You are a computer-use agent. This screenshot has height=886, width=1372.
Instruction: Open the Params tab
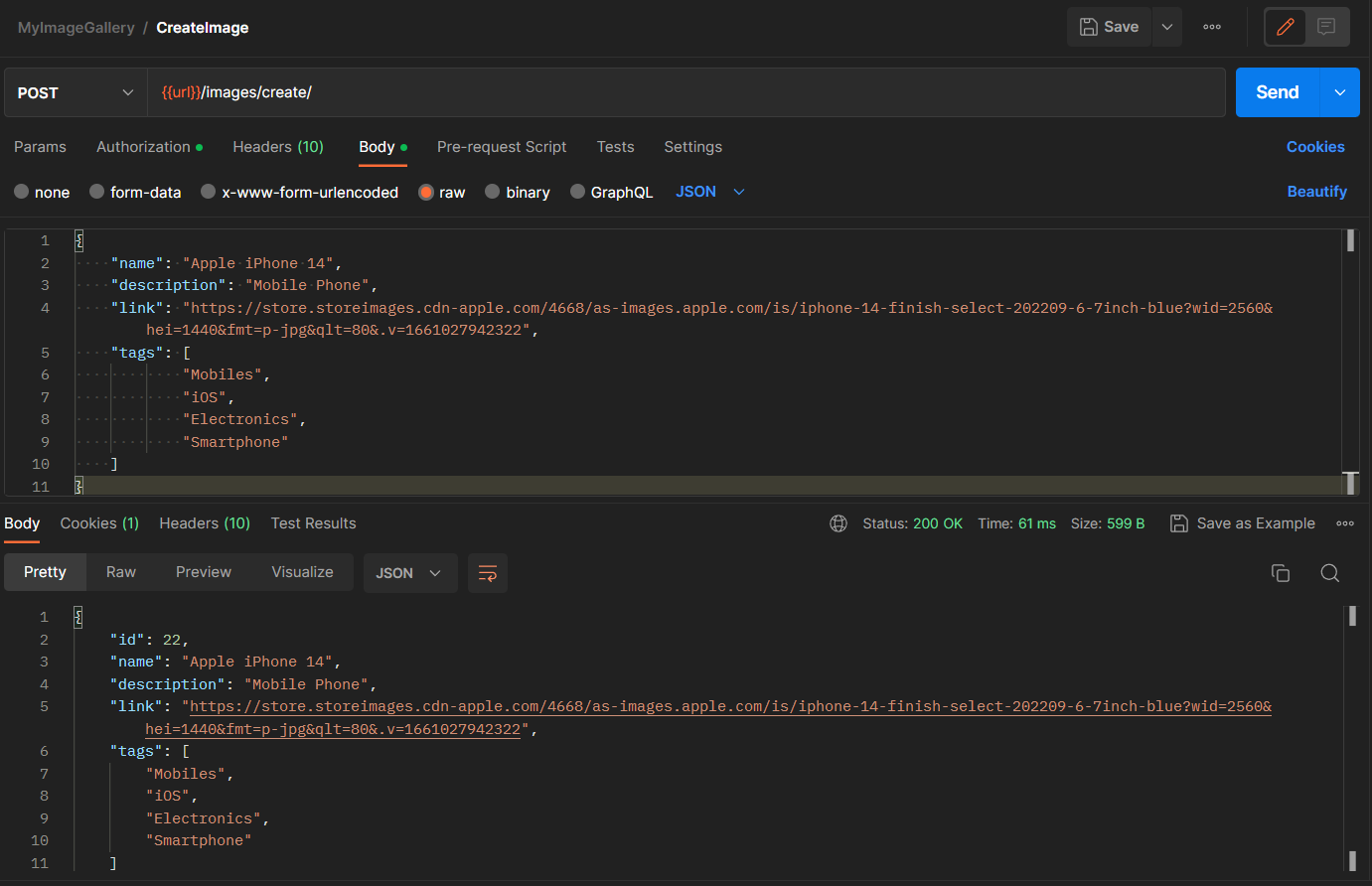click(x=40, y=147)
